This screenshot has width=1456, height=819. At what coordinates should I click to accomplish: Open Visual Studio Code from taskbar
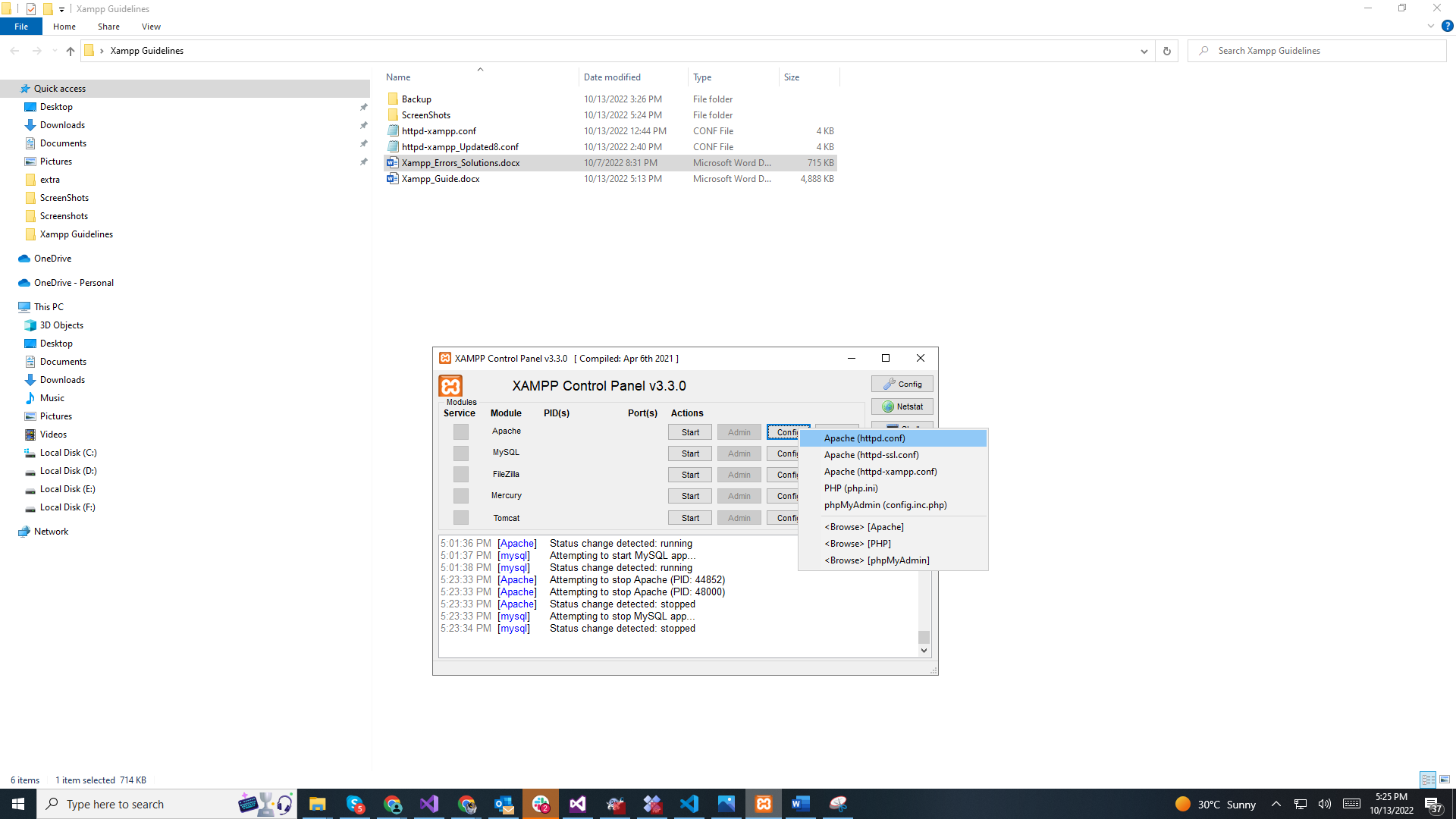(689, 804)
